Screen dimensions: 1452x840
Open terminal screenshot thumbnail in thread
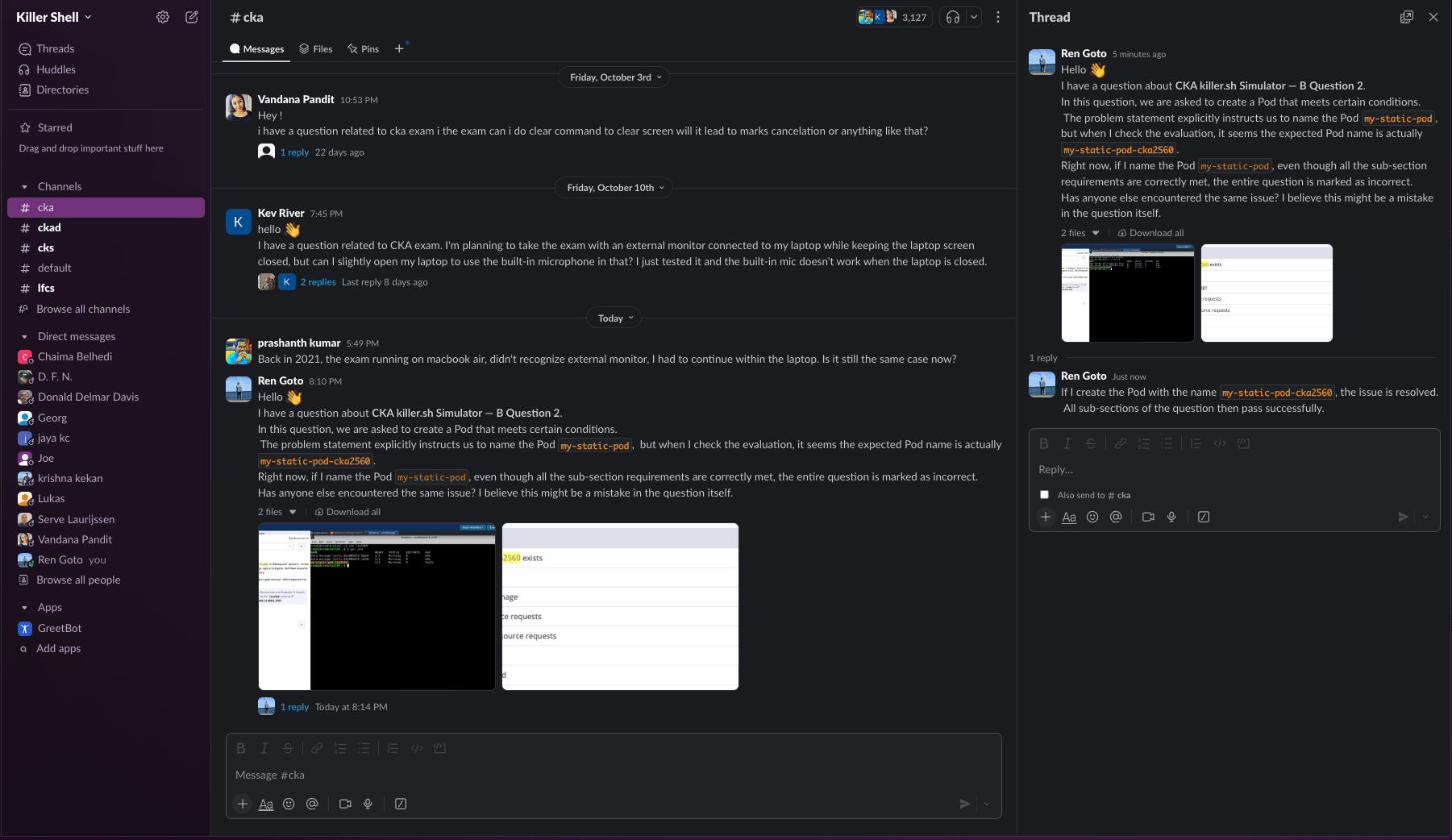[1127, 293]
